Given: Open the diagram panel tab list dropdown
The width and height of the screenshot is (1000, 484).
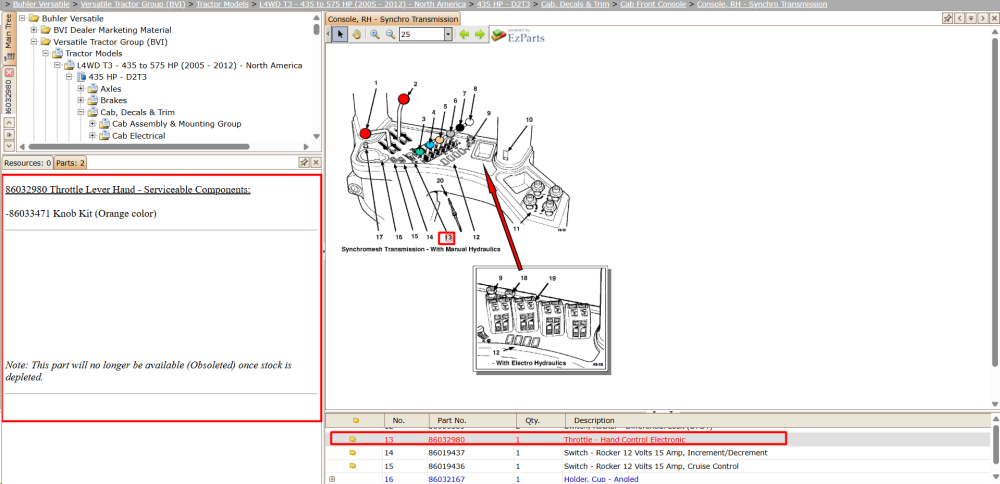Looking at the screenshot, I should (971, 18).
